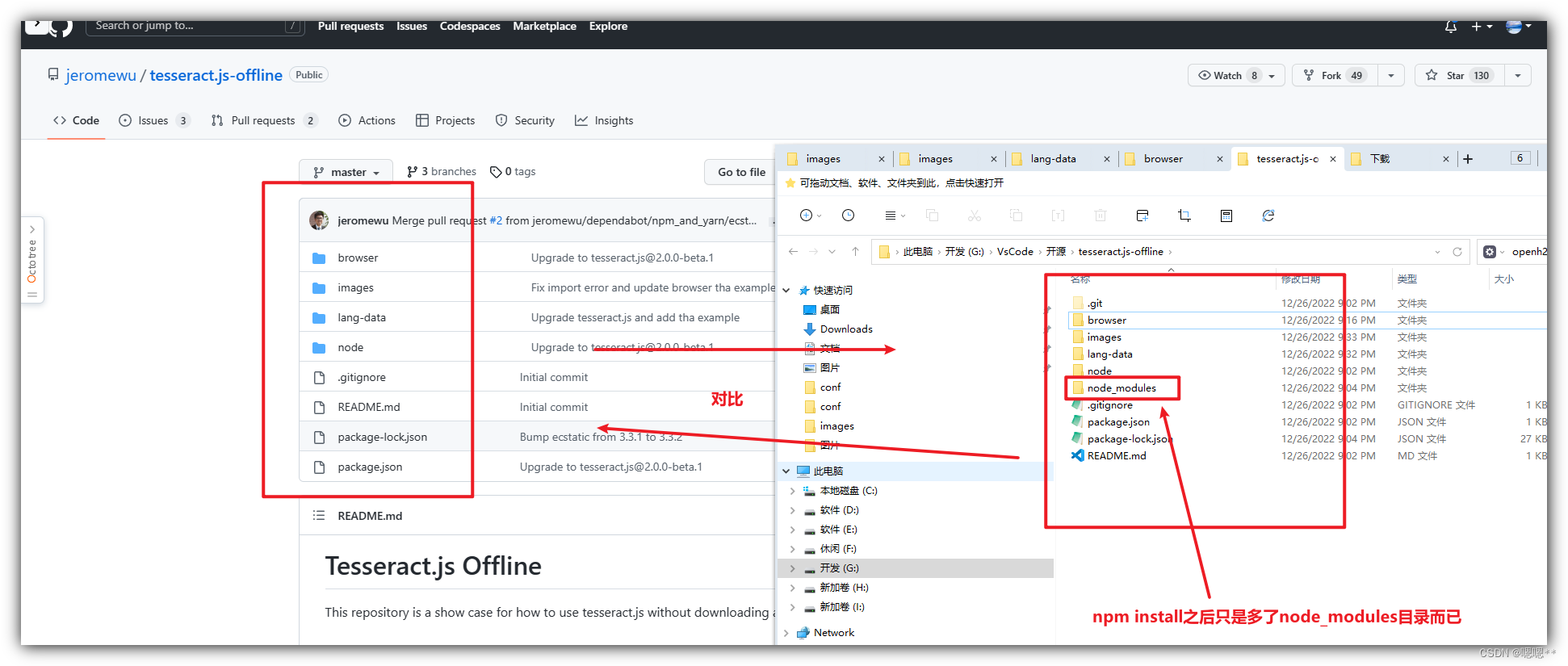Click the explorer delete trash icon
Screen dimensions: 1568x666
pos(1100,216)
